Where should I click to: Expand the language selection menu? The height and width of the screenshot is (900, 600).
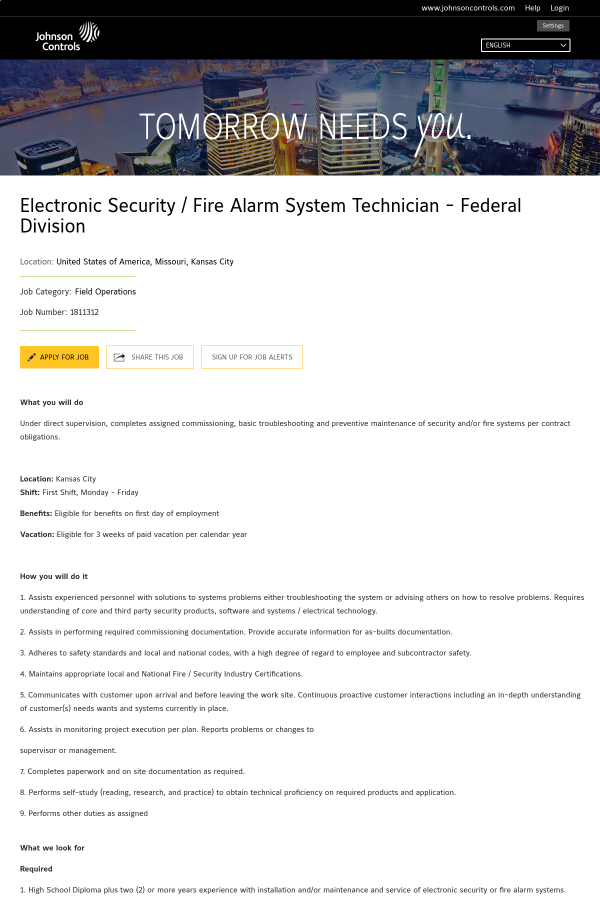pyautogui.click(x=525, y=45)
